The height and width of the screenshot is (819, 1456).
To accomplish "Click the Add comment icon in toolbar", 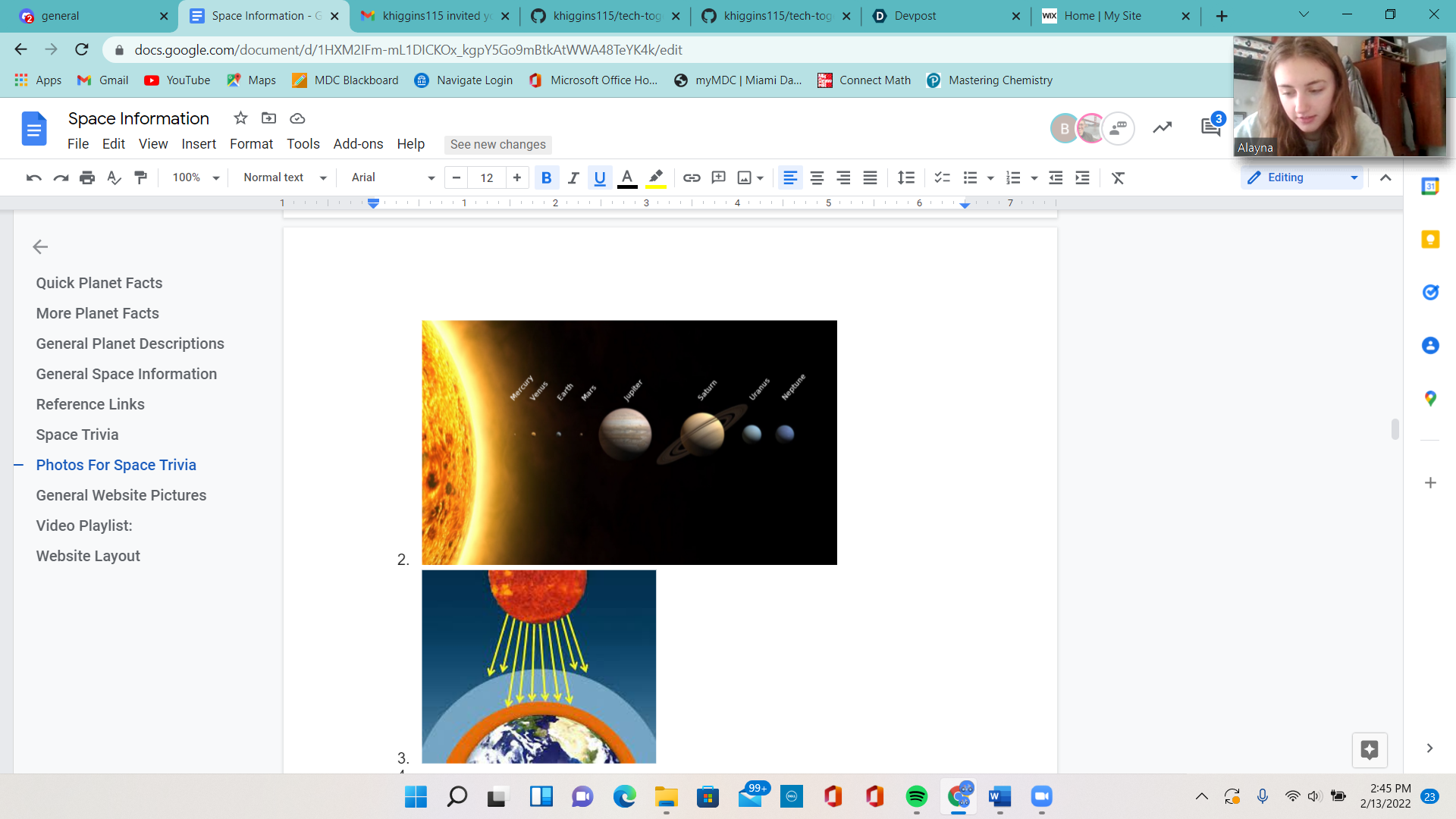I will (718, 177).
